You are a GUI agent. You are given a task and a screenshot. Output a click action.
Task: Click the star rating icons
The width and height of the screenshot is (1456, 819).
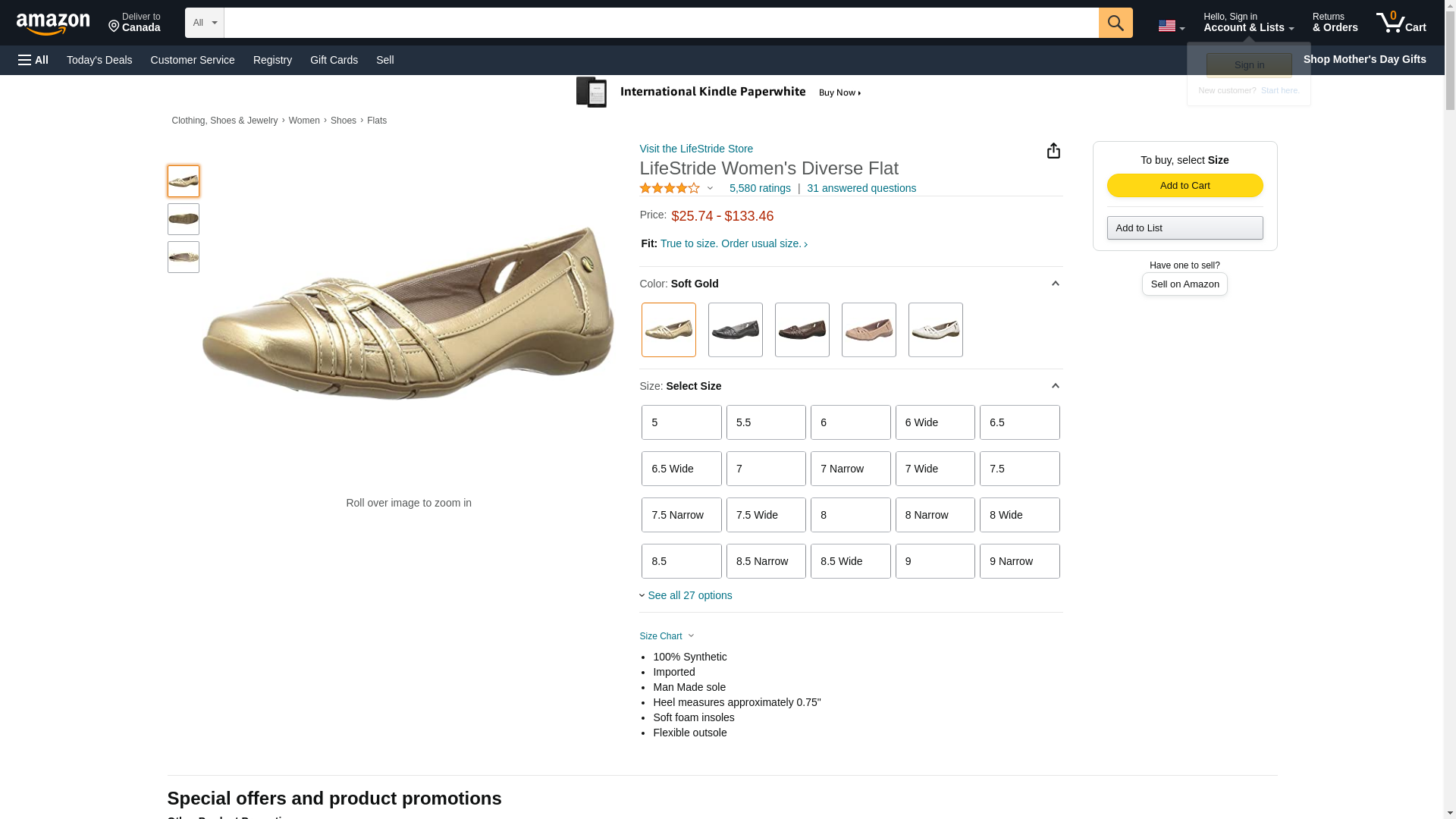coord(670,188)
